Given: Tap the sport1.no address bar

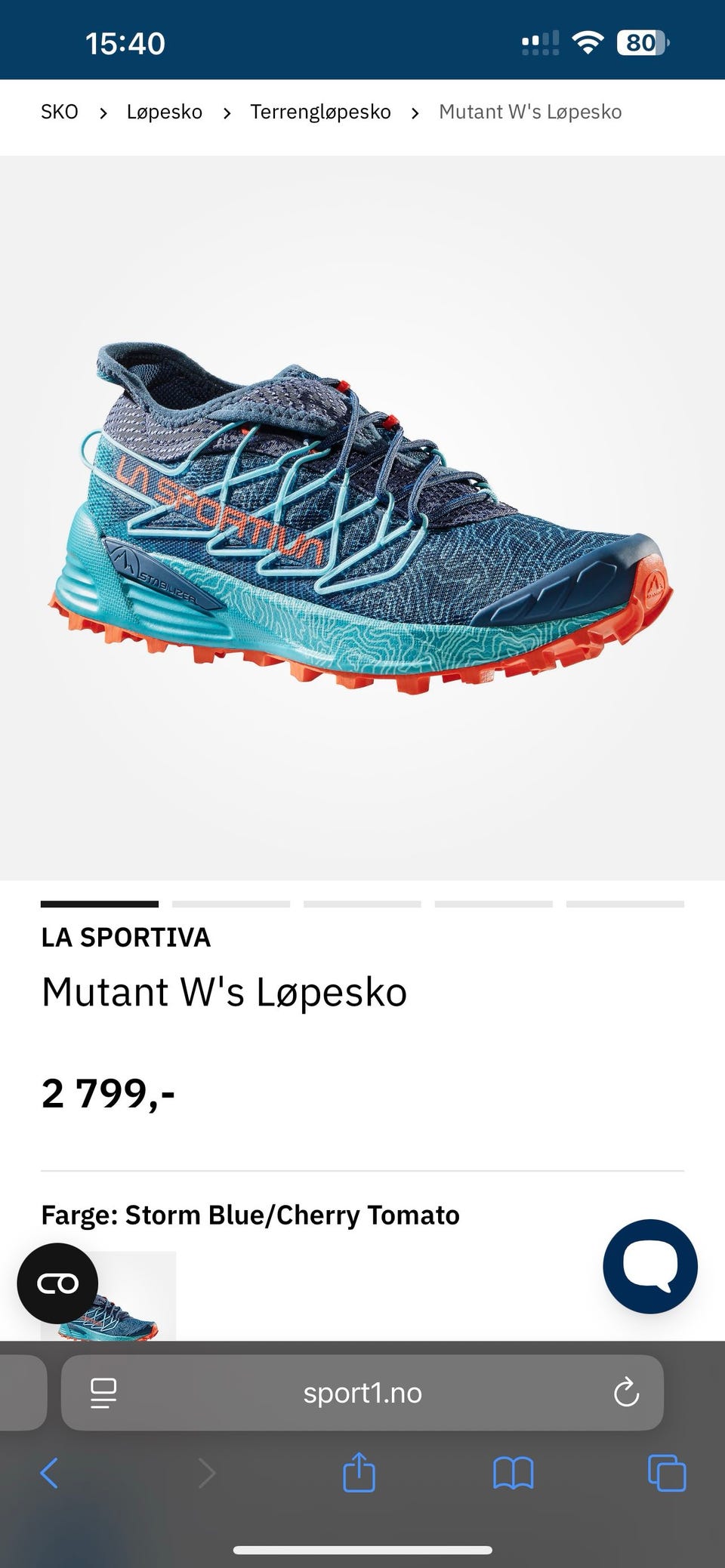Looking at the screenshot, I should pos(362,1393).
